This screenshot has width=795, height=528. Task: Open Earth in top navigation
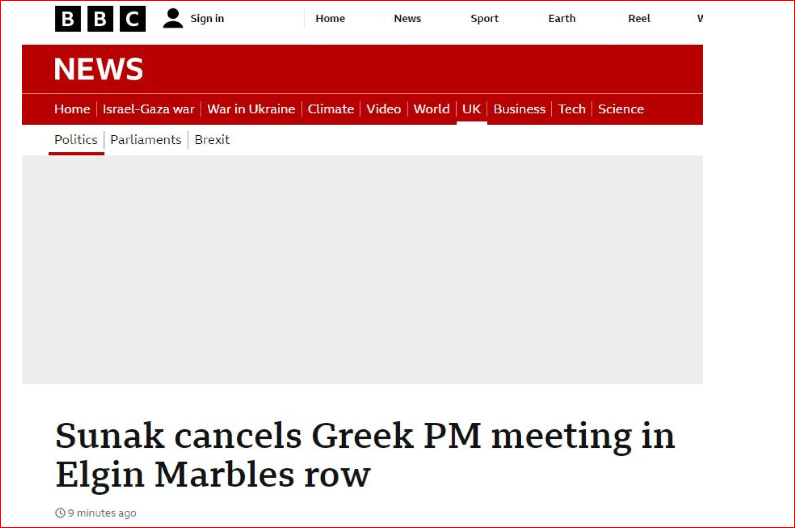[x=562, y=19]
